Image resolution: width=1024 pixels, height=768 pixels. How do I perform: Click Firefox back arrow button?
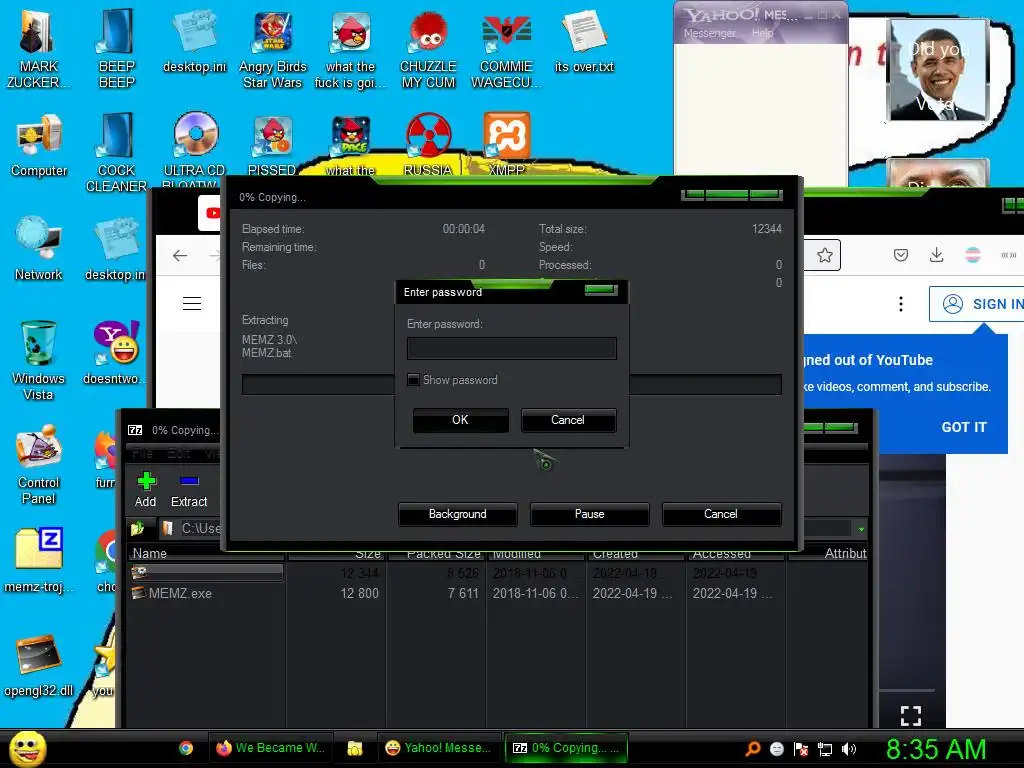180,255
